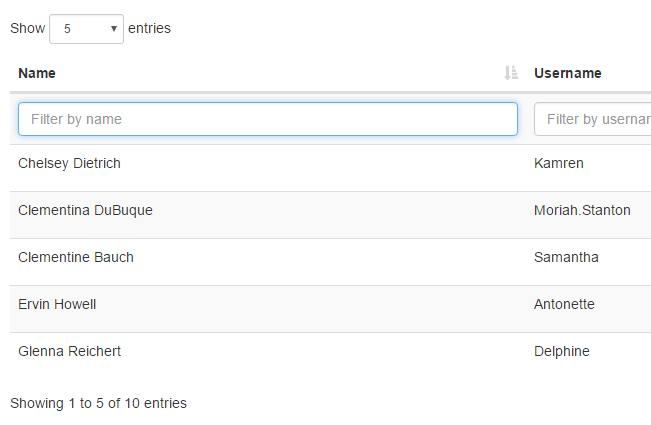Click the Filter by username input
651x425 pixels.
[593, 119]
